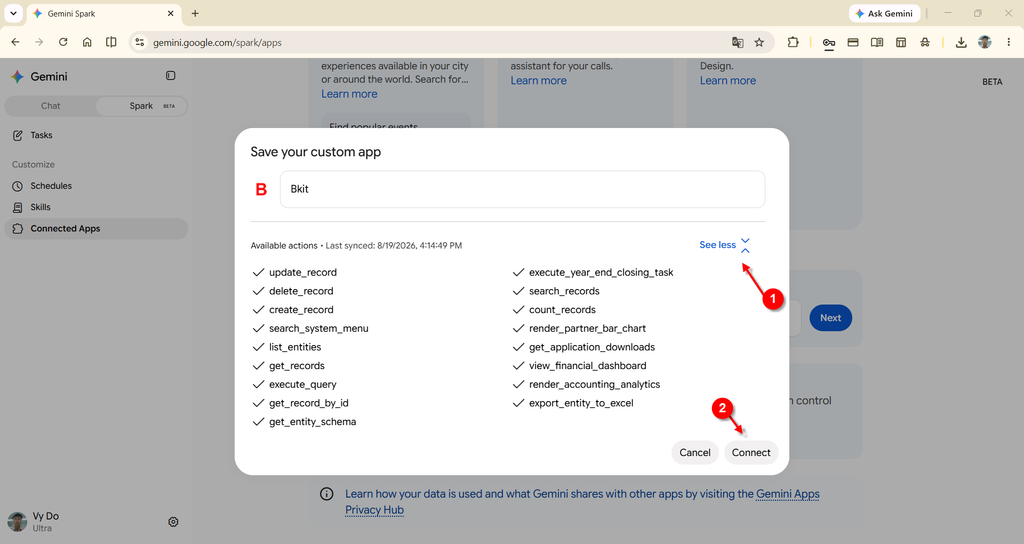The image size is (1024, 544).
Task: Bookmark this page with the star
Action: click(759, 42)
